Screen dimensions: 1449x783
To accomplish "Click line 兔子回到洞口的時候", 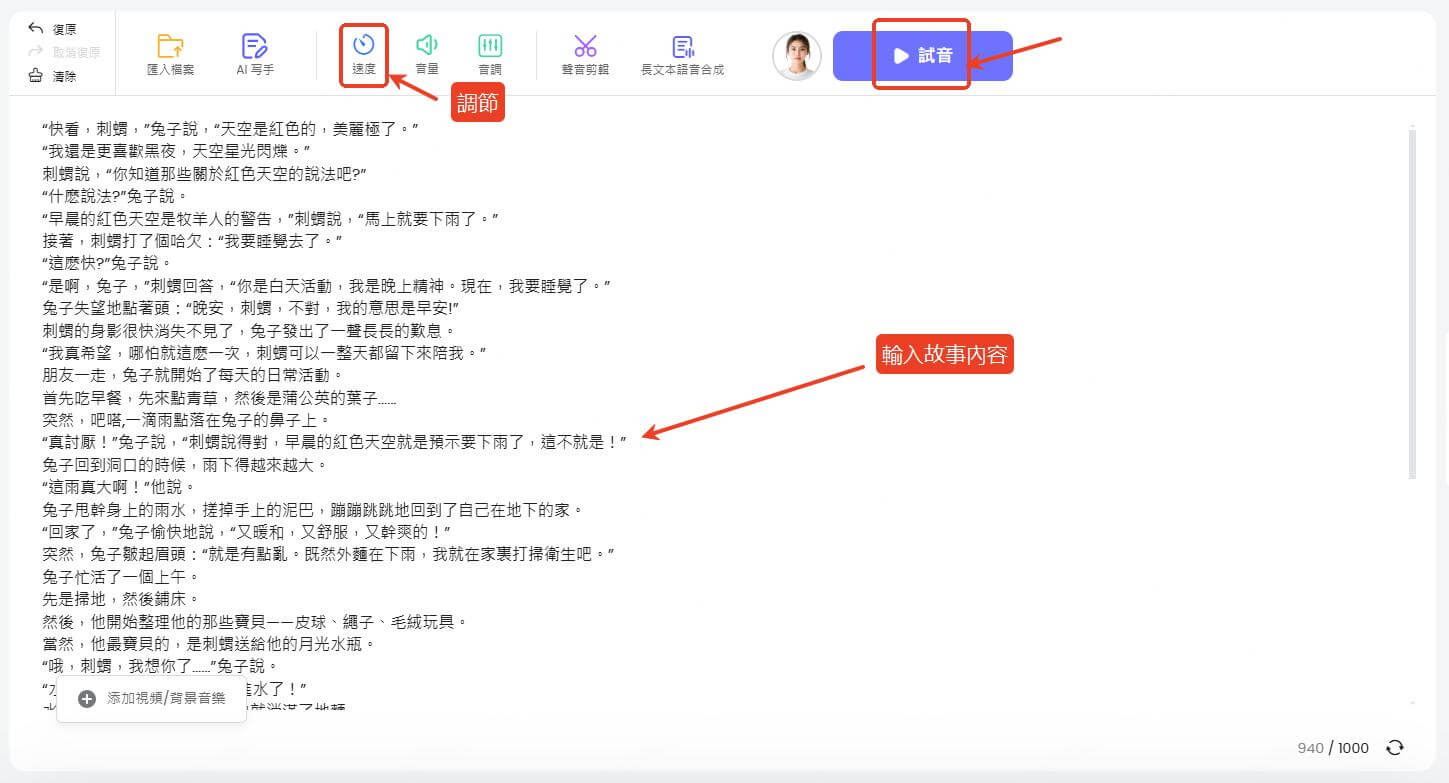I will [x=185, y=465].
